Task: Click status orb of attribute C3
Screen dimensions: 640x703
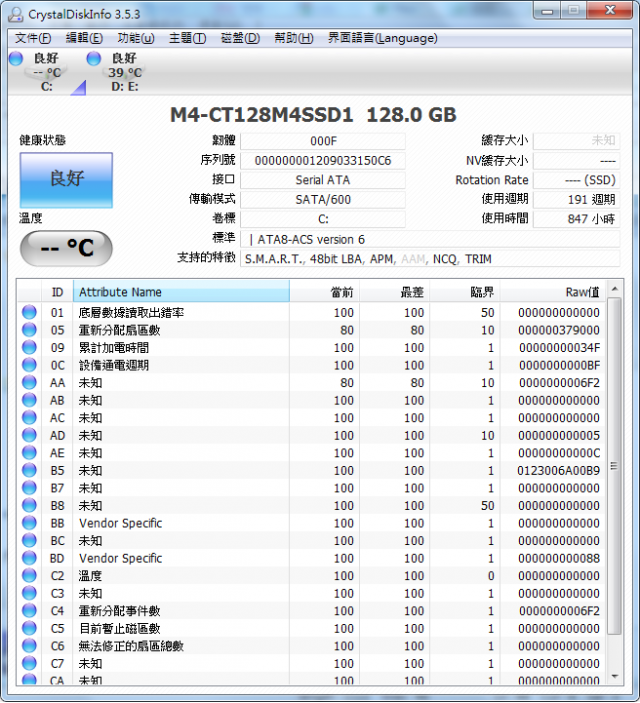Action: point(29,593)
